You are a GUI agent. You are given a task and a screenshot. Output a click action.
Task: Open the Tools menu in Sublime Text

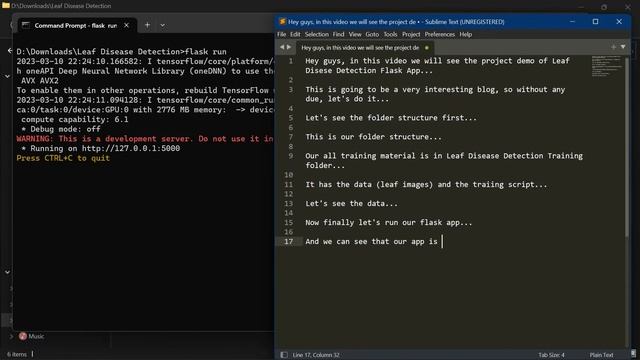click(390, 34)
